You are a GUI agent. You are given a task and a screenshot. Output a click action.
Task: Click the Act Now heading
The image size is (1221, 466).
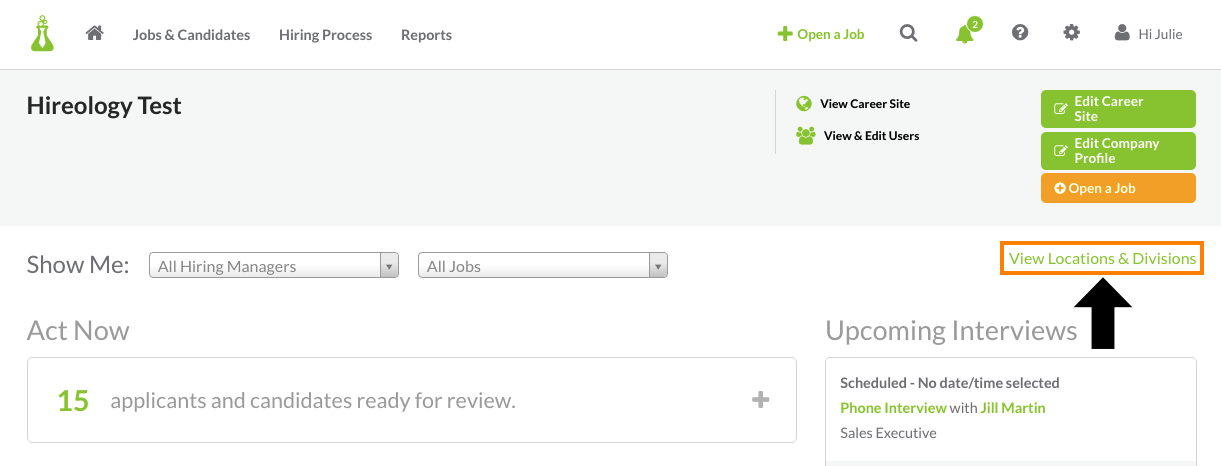[x=78, y=330]
